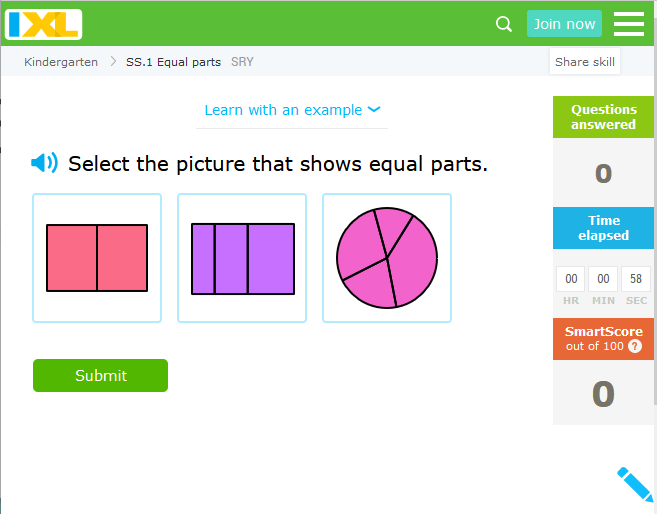This screenshot has height=514, width=657.
Task: Select the purple rectangle with three parts
Action: [x=242, y=258]
